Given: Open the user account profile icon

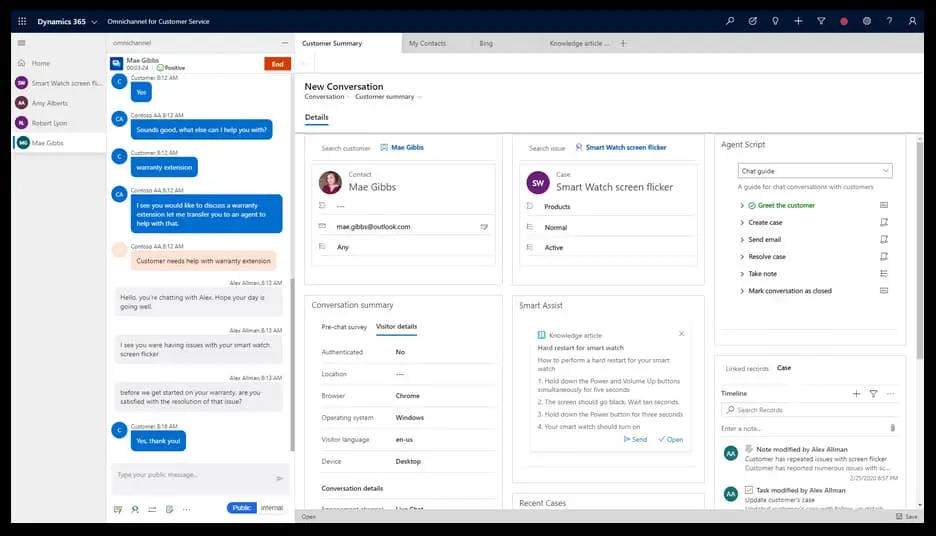Looking at the screenshot, I should click(912, 21).
